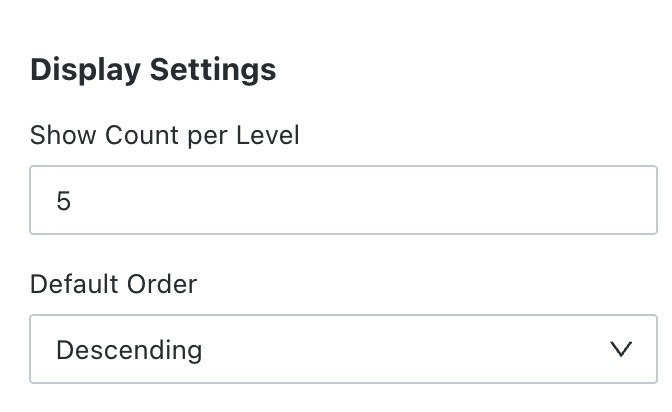Click the word Display in the heading

[86, 70]
